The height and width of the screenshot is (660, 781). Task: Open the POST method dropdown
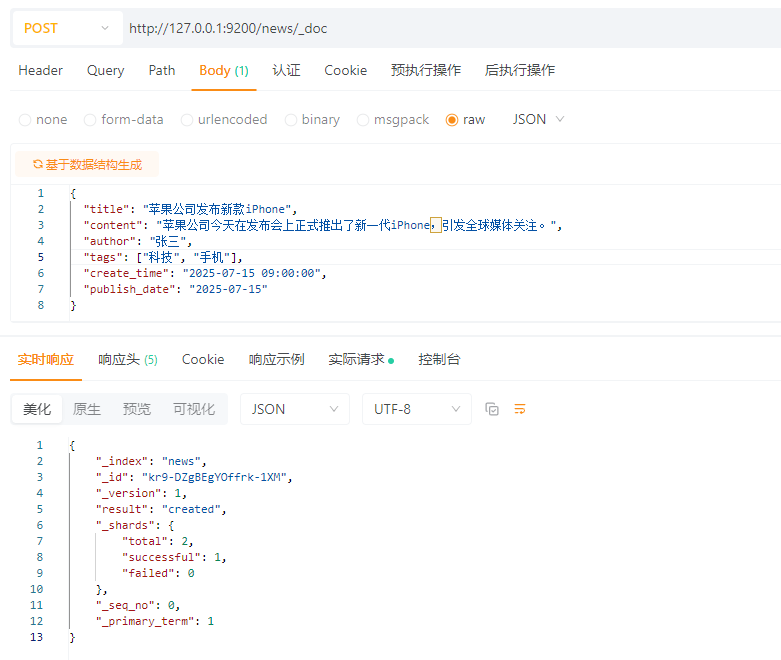coord(67,28)
